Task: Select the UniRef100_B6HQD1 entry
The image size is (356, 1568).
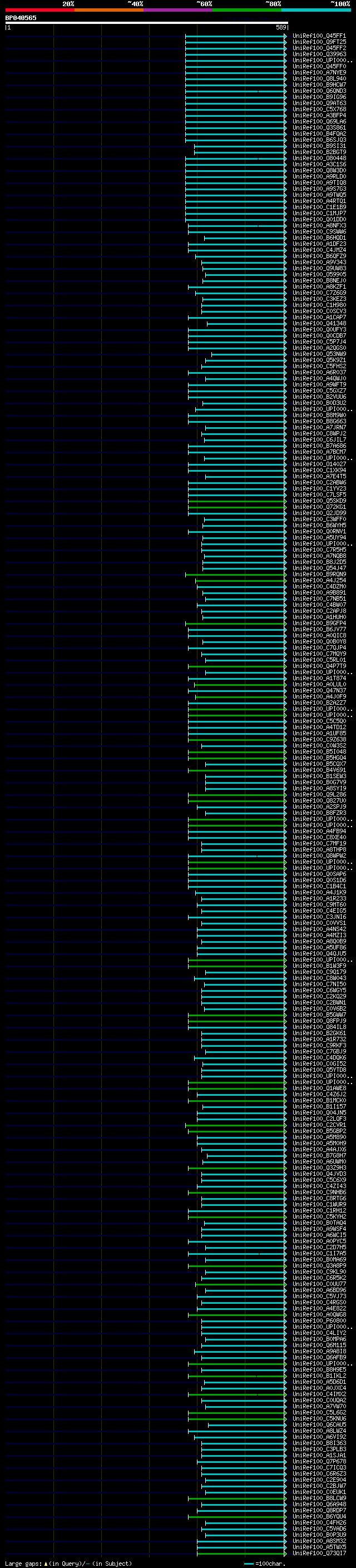Action: tap(319, 238)
